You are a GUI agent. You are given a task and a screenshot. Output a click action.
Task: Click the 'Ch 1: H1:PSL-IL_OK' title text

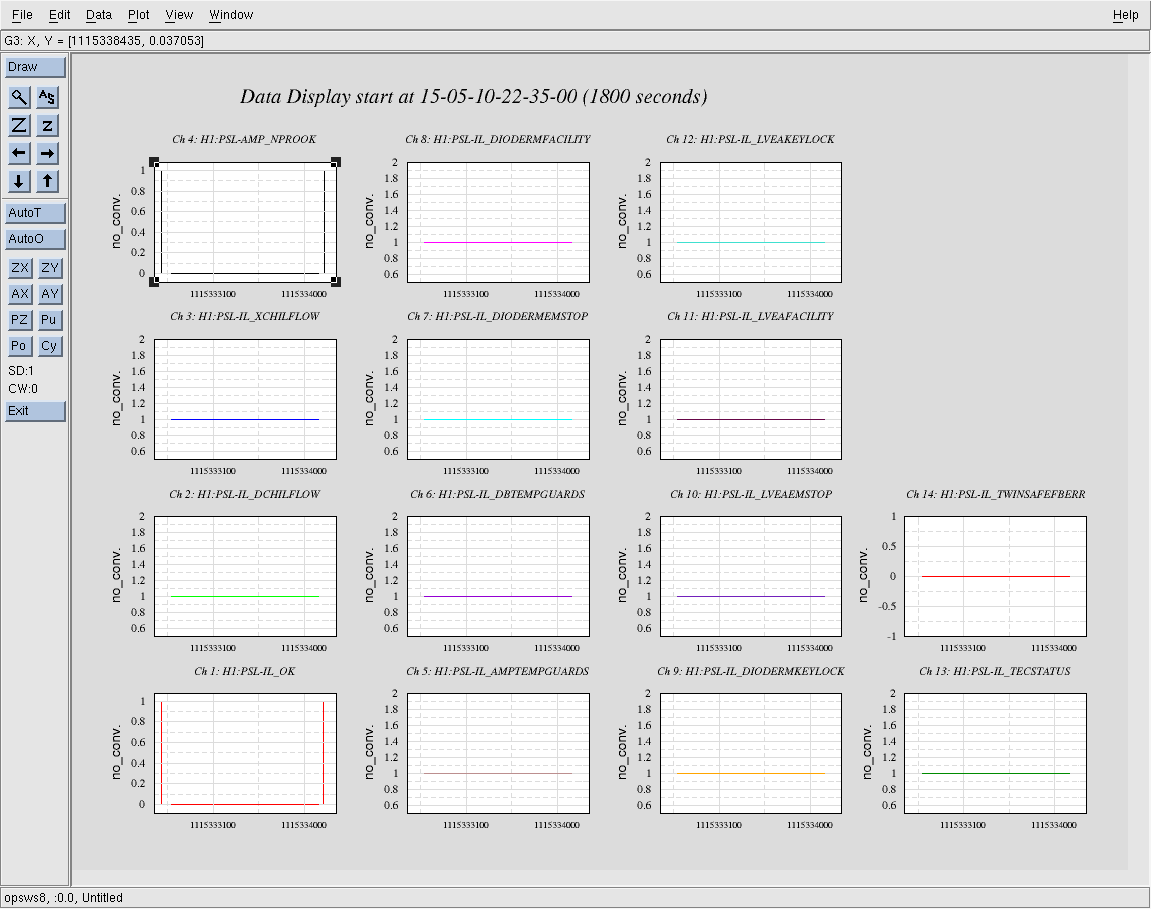(x=244, y=671)
